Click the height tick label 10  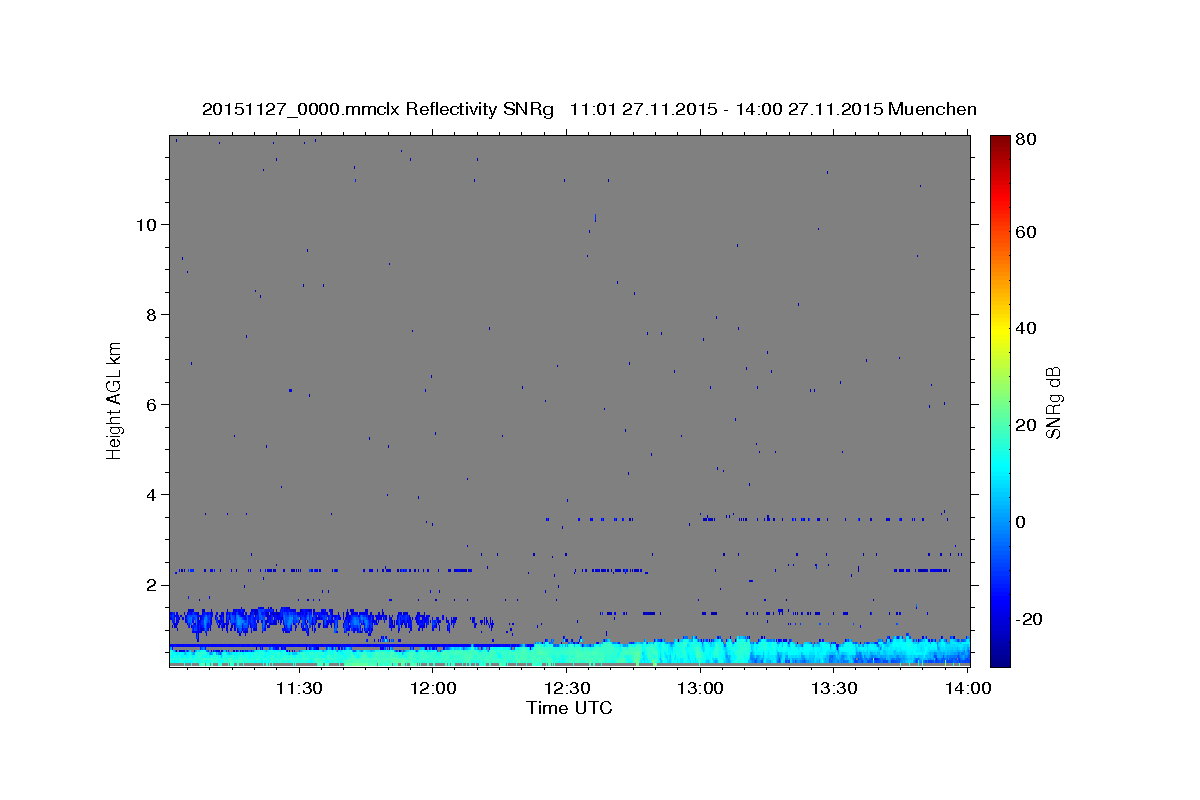[x=147, y=225]
